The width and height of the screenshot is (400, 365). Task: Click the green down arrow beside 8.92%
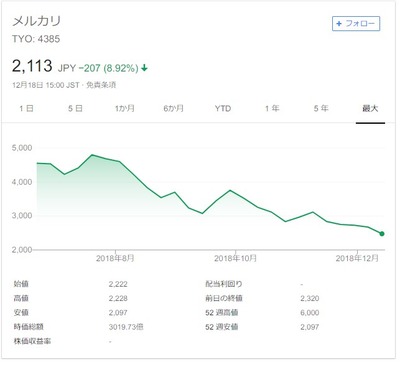click(x=144, y=68)
